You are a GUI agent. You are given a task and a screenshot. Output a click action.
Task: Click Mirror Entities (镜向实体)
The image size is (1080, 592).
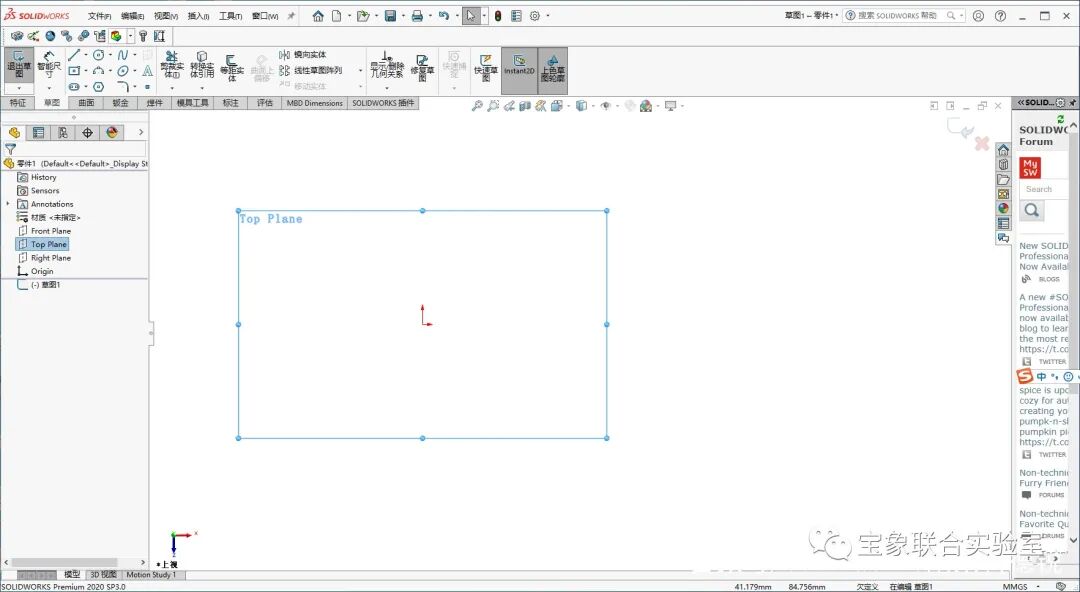(303, 54)
